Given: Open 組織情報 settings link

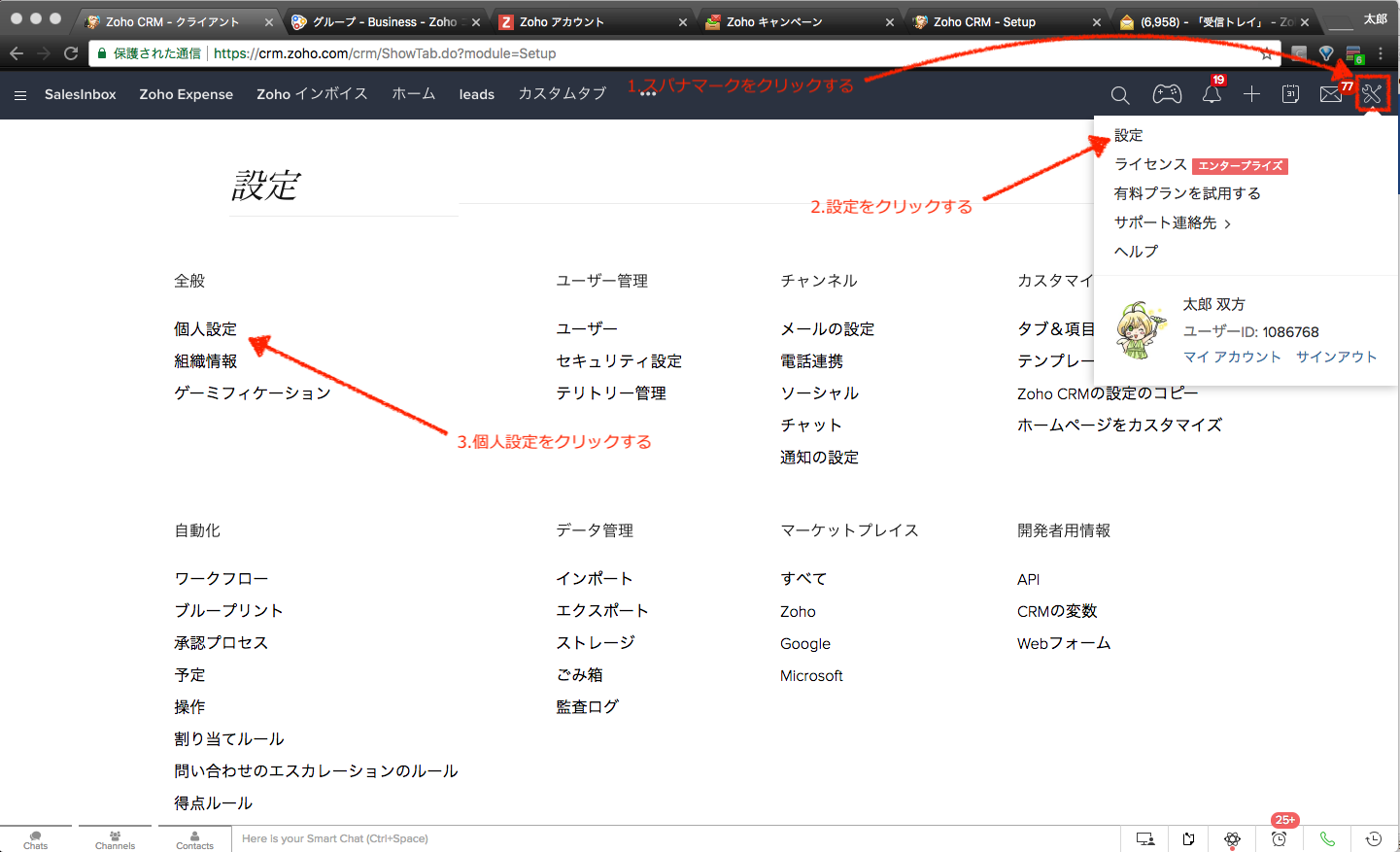Looking at the screenshot, I should (205, 361).
